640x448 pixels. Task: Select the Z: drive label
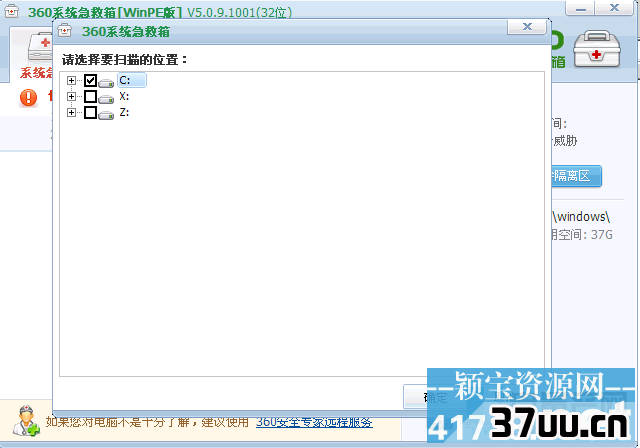tap(124, 112)
